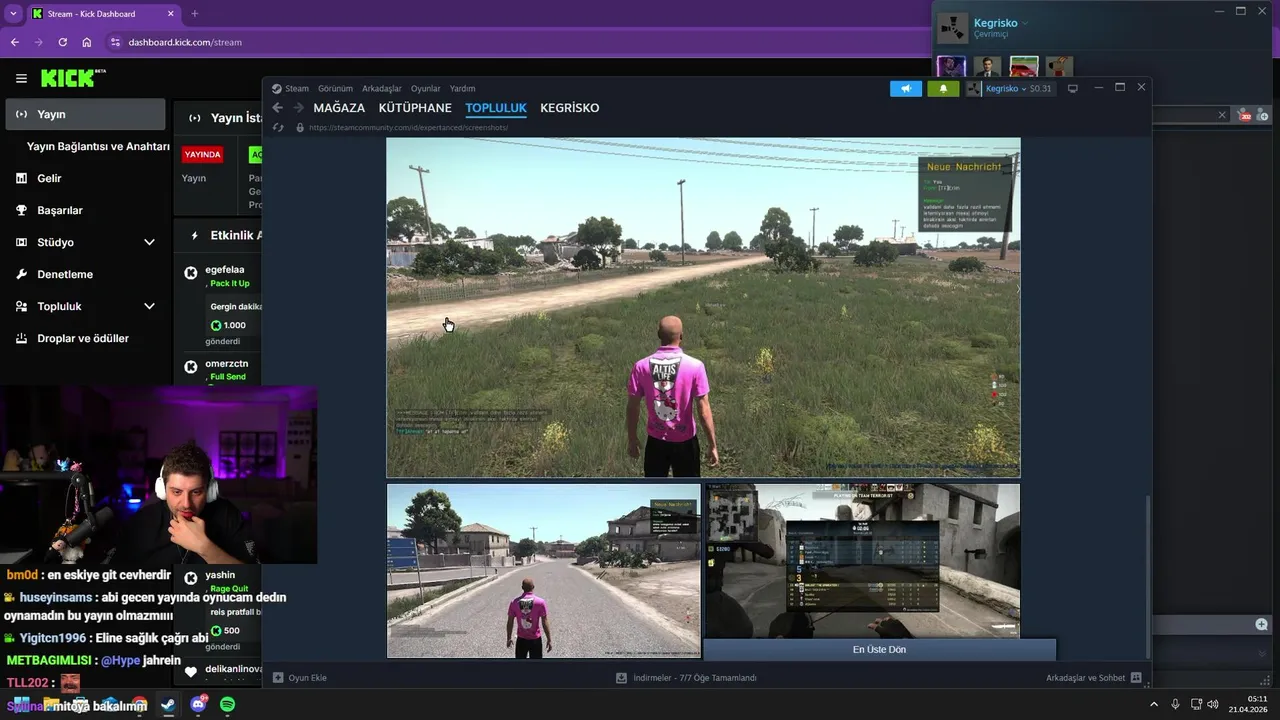The width and height of the screenshot is (1280, 720).
Task: Open Spotify from the Windows taskbar
Action: [227, 704]
